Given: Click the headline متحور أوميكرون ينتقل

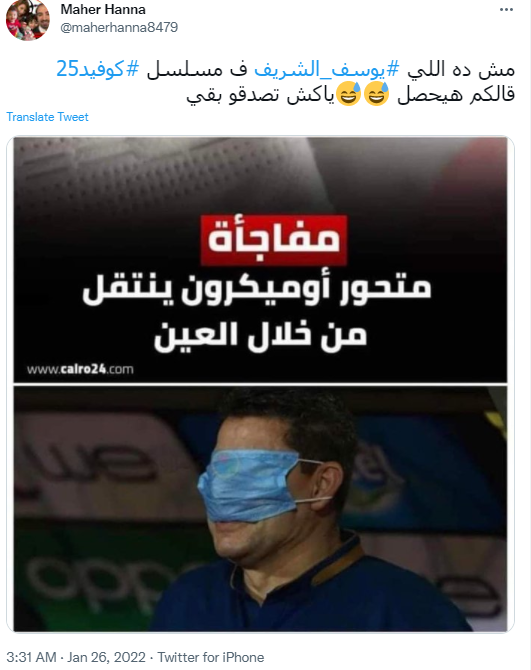Looking at the screenshot, I should coord(256,289).
